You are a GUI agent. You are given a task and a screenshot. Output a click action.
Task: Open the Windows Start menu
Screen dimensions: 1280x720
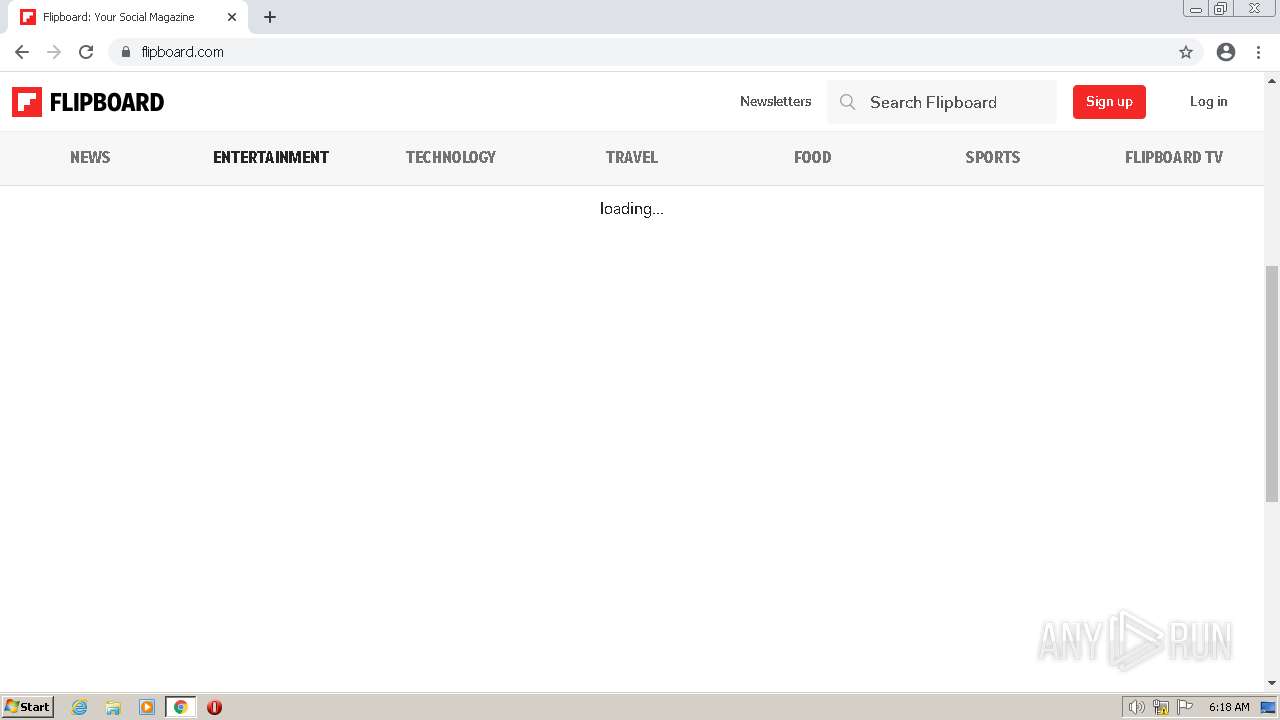(x=27, y=707)
